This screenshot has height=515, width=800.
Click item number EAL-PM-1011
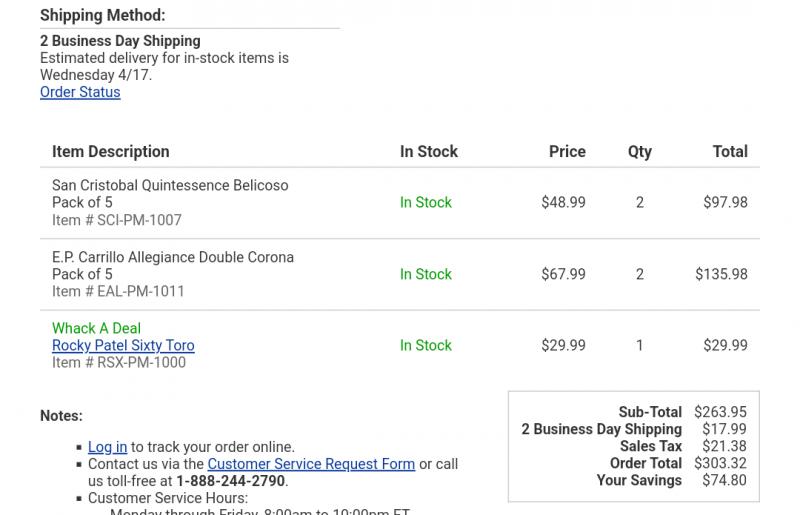118,291
